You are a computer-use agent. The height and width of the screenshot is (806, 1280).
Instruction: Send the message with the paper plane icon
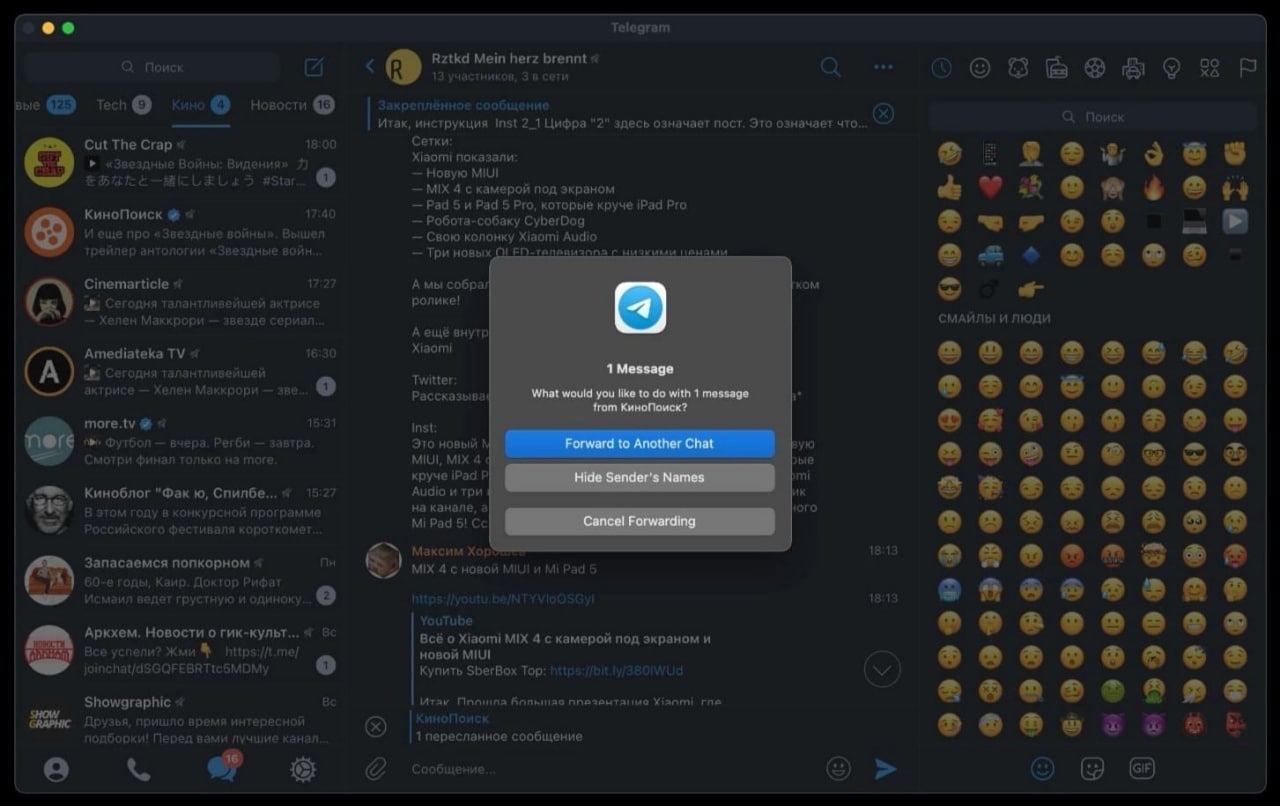[x=885, y=768]
